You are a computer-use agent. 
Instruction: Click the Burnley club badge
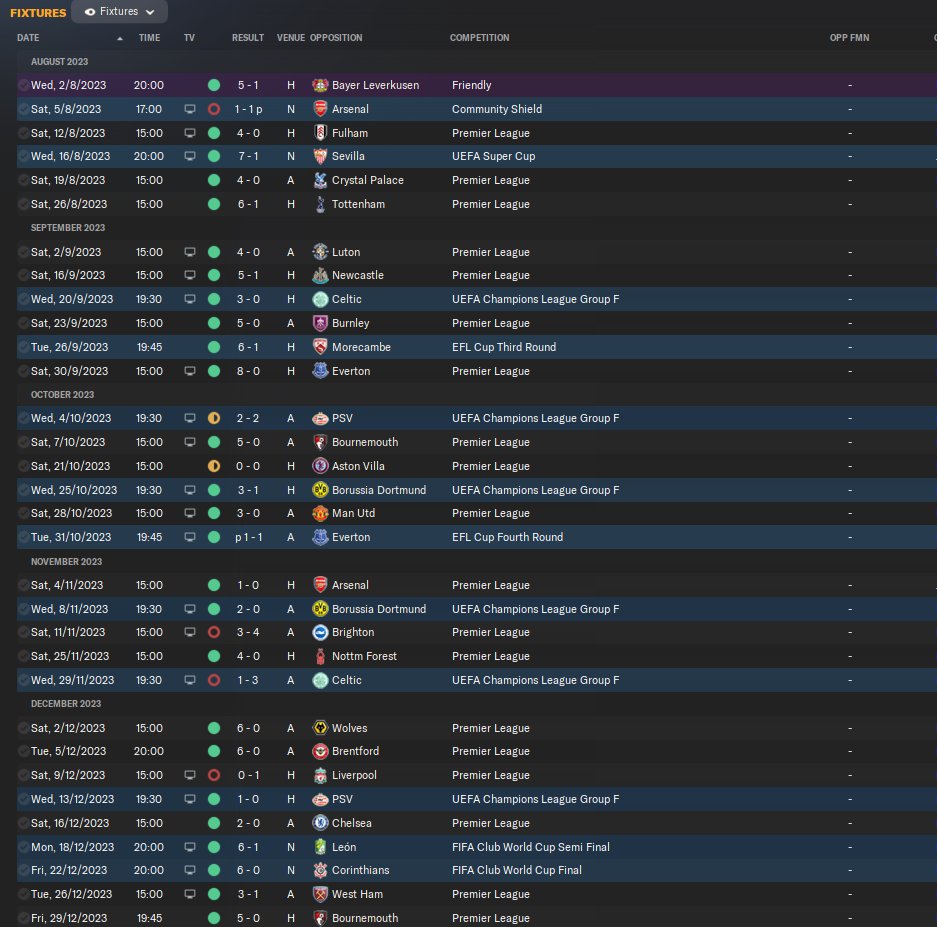[320, 323]
